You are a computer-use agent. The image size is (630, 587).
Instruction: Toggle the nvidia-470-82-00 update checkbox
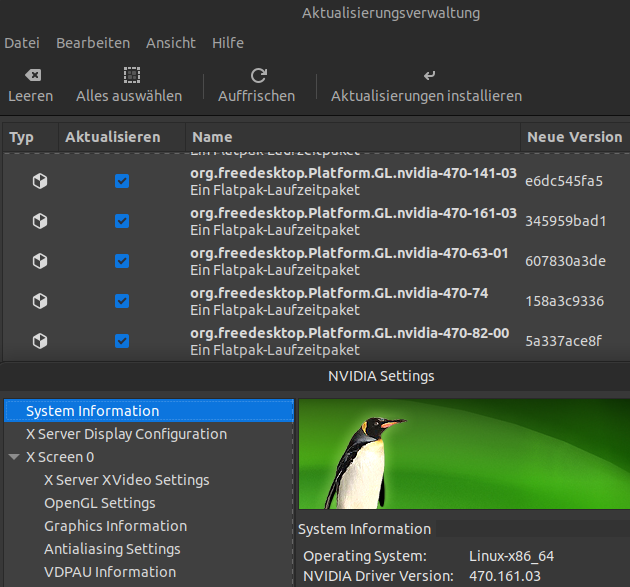[122, 341]
